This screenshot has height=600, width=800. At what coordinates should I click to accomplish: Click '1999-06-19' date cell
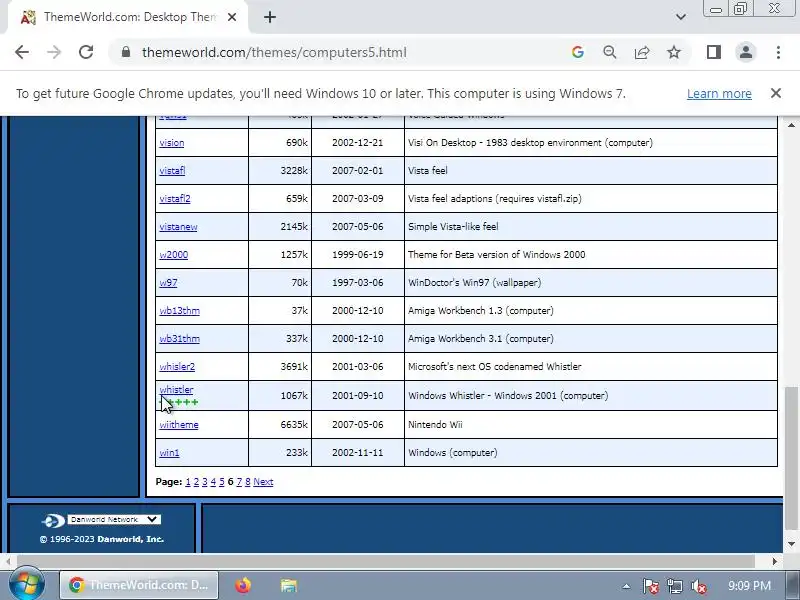(358, 255)
